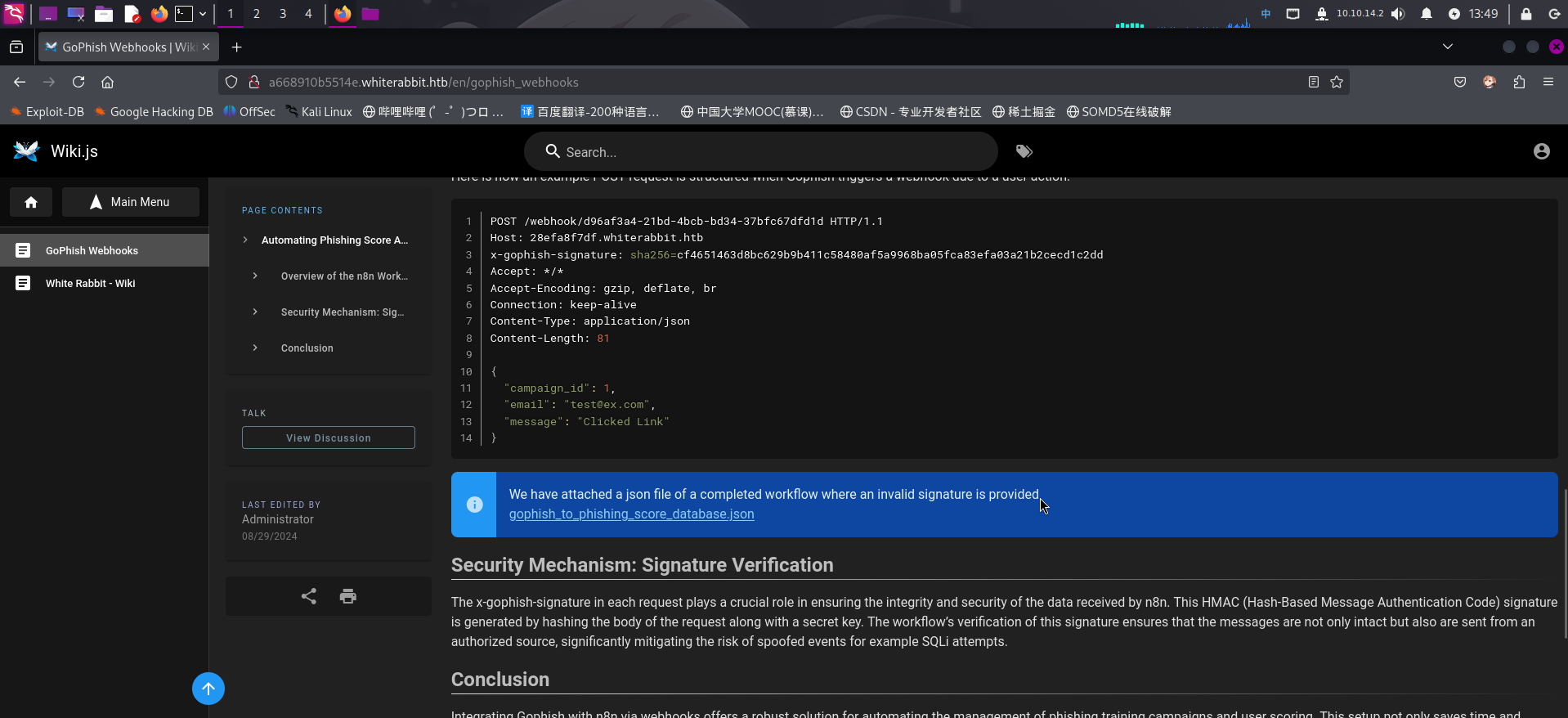Bookmark this page with the star icon
The width and height of the screenshot is (1568, 718).
(x=1337, y=82)
